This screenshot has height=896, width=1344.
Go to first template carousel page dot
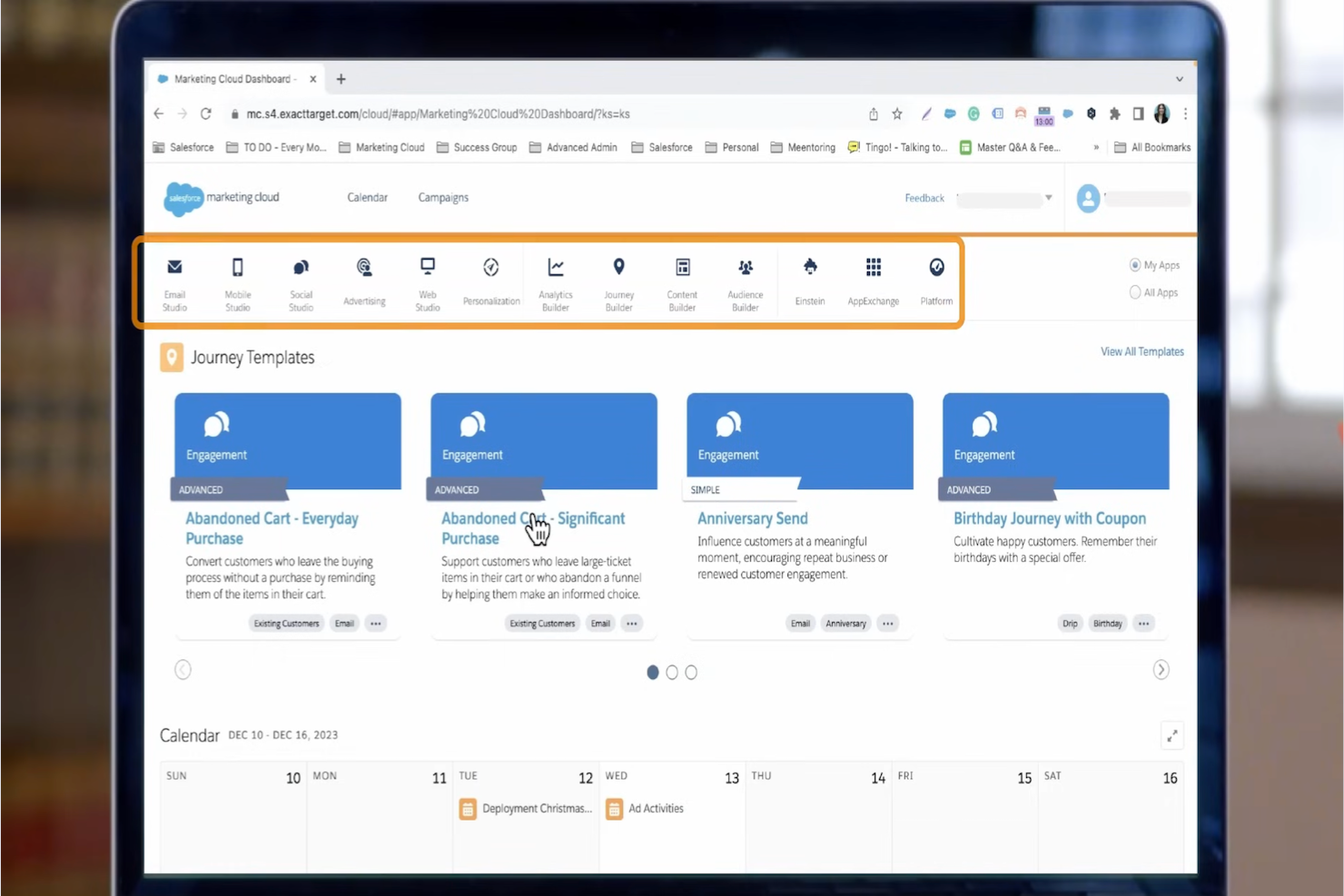click(653, 672)
